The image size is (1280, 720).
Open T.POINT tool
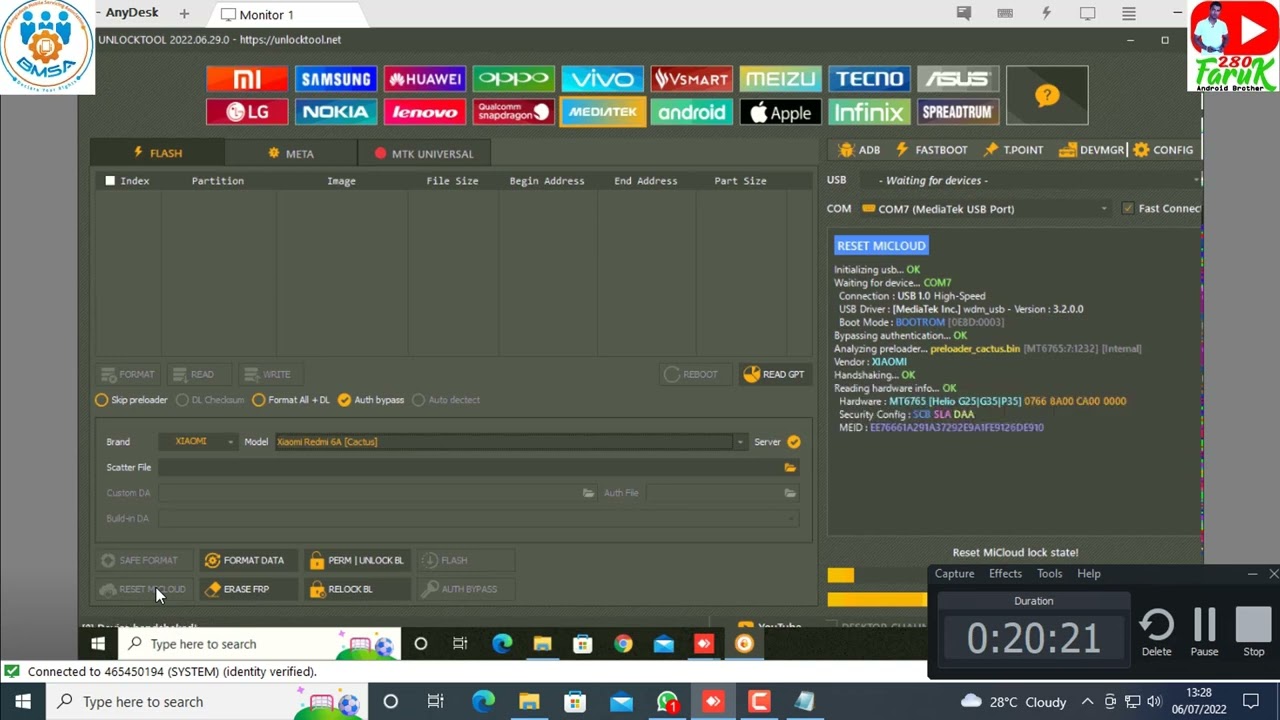(x=1013, y=150)
